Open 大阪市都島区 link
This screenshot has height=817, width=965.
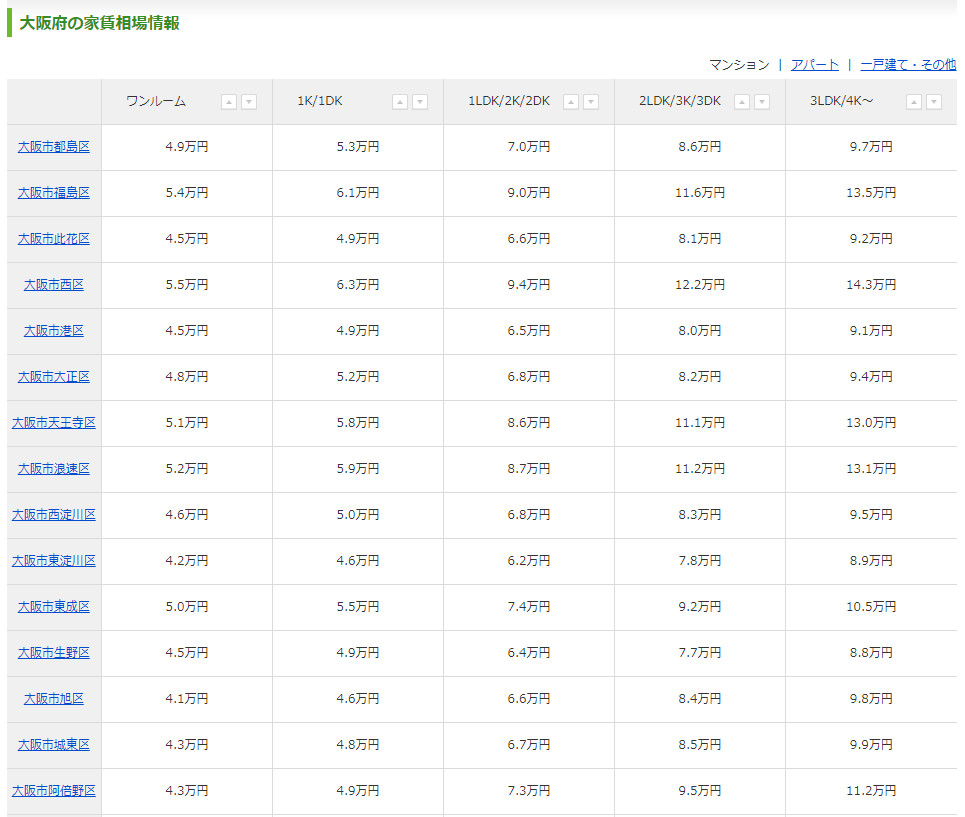pos(54,147)
